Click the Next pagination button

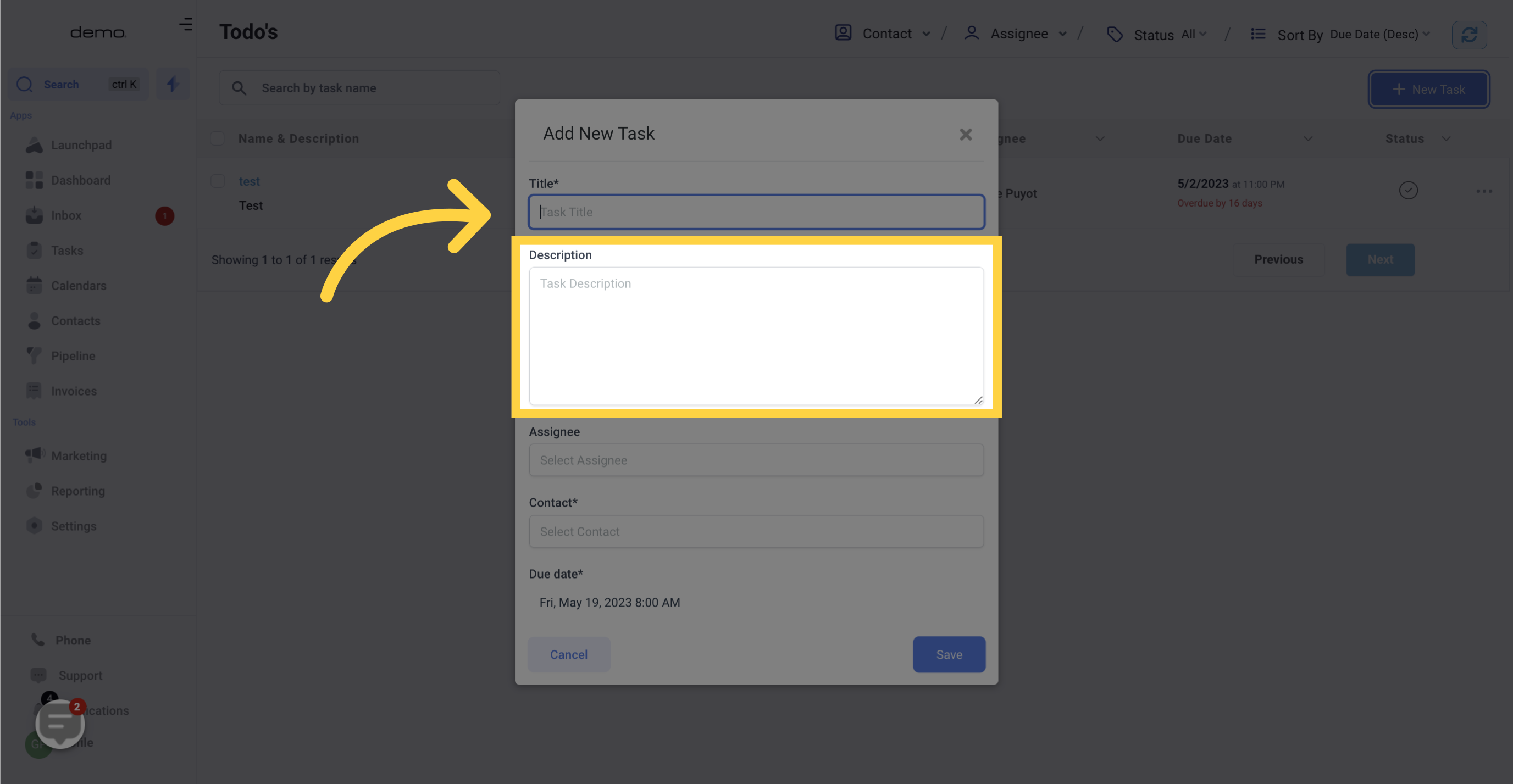[x=1379, y=259]
